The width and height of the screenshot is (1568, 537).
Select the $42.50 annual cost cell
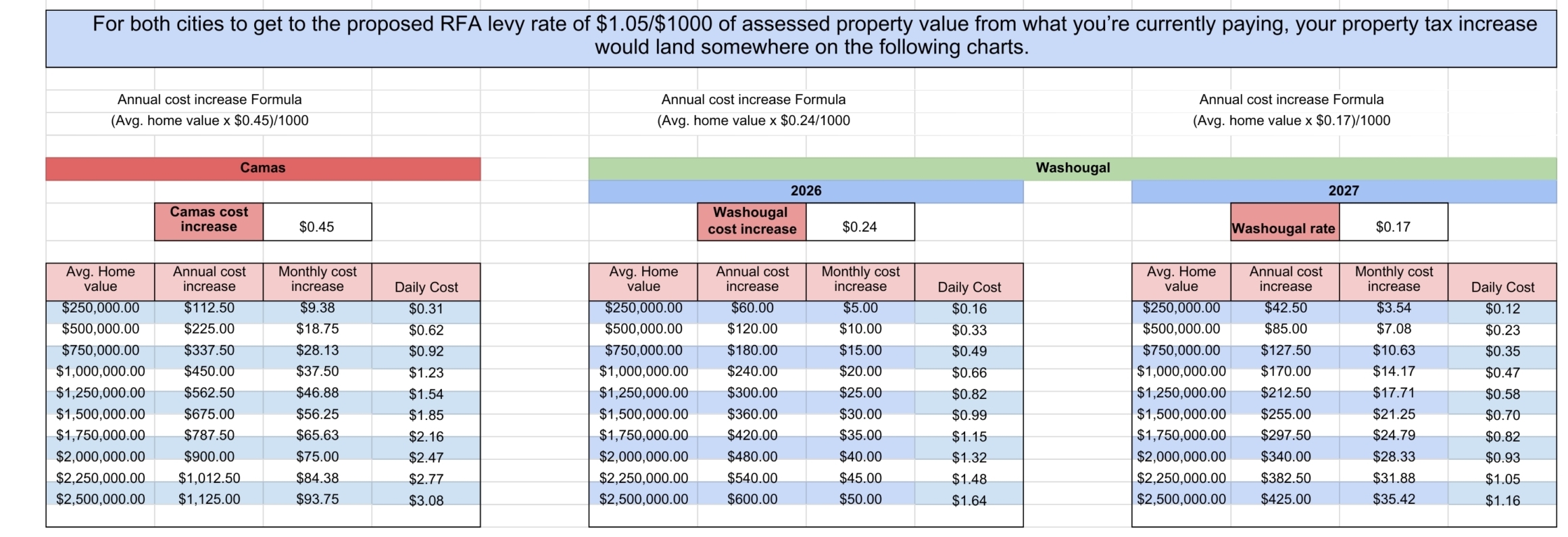pyautogui.click(x=1285, y=308)
